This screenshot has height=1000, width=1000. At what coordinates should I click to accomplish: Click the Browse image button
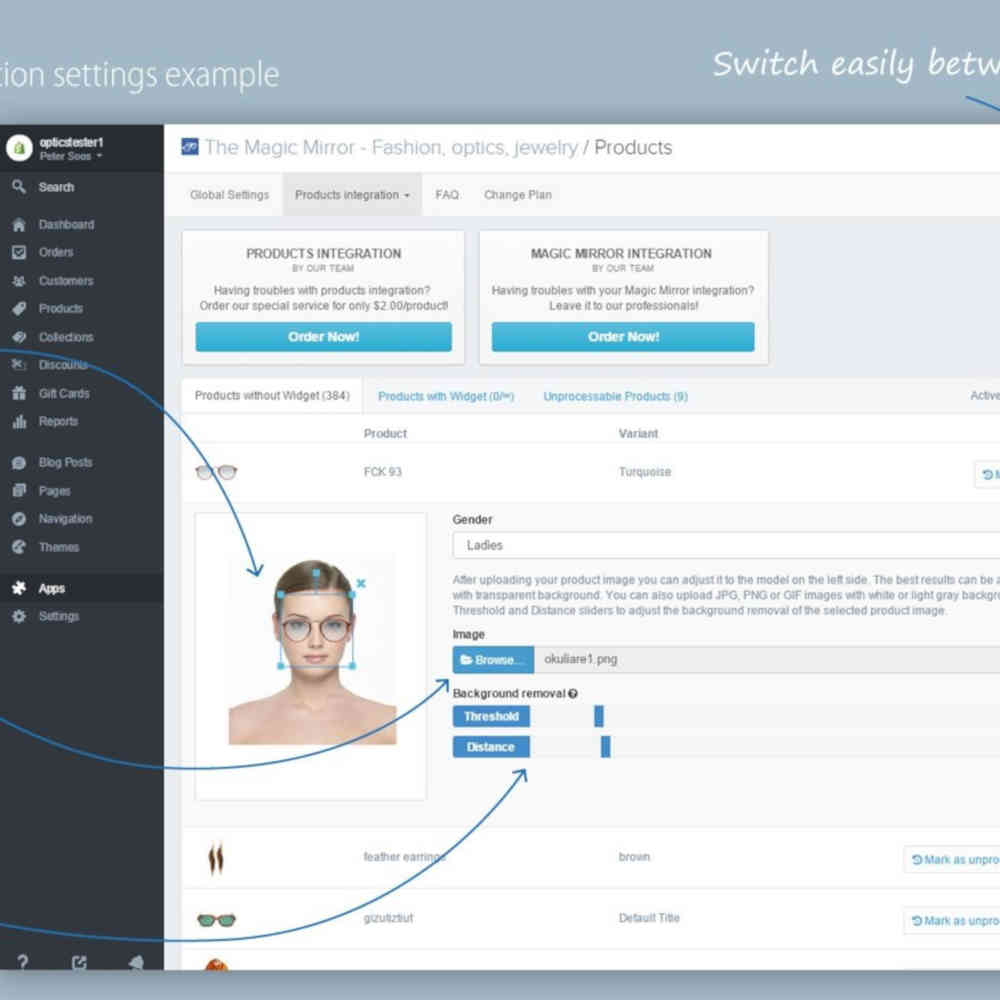[x=493, y=660]
